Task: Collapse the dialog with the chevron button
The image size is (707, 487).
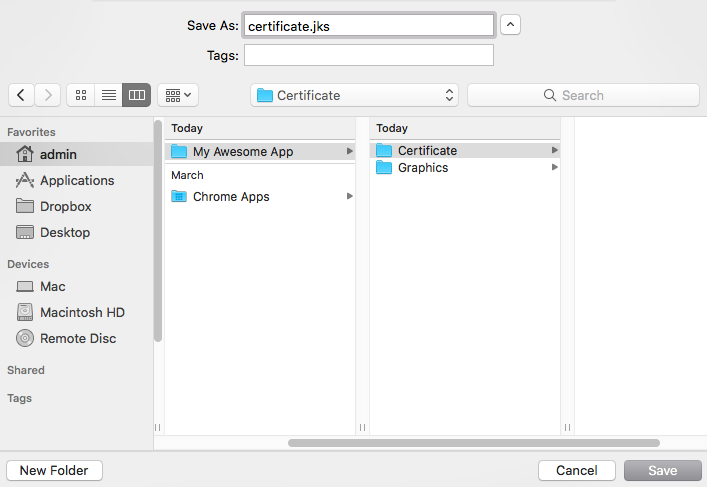Action: pos(510,25)
